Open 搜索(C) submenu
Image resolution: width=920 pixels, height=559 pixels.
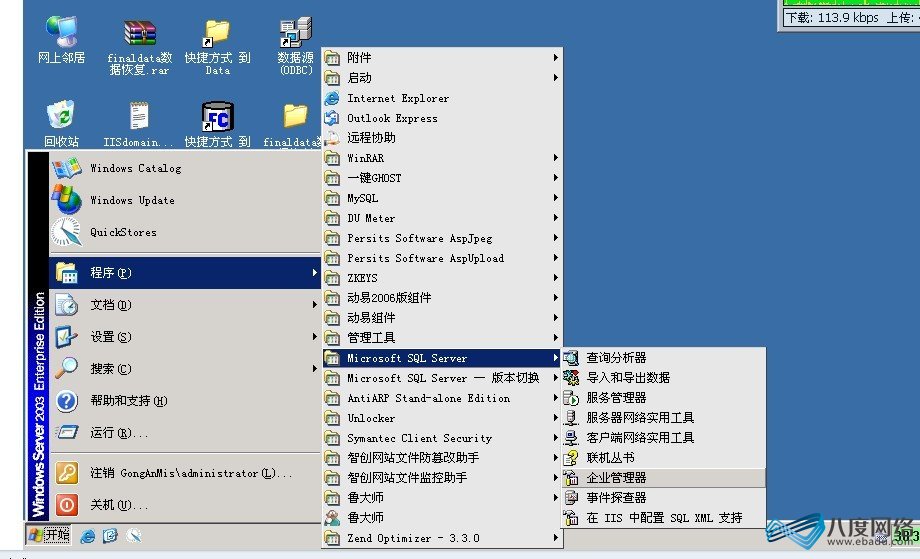(x=185, y=368)
